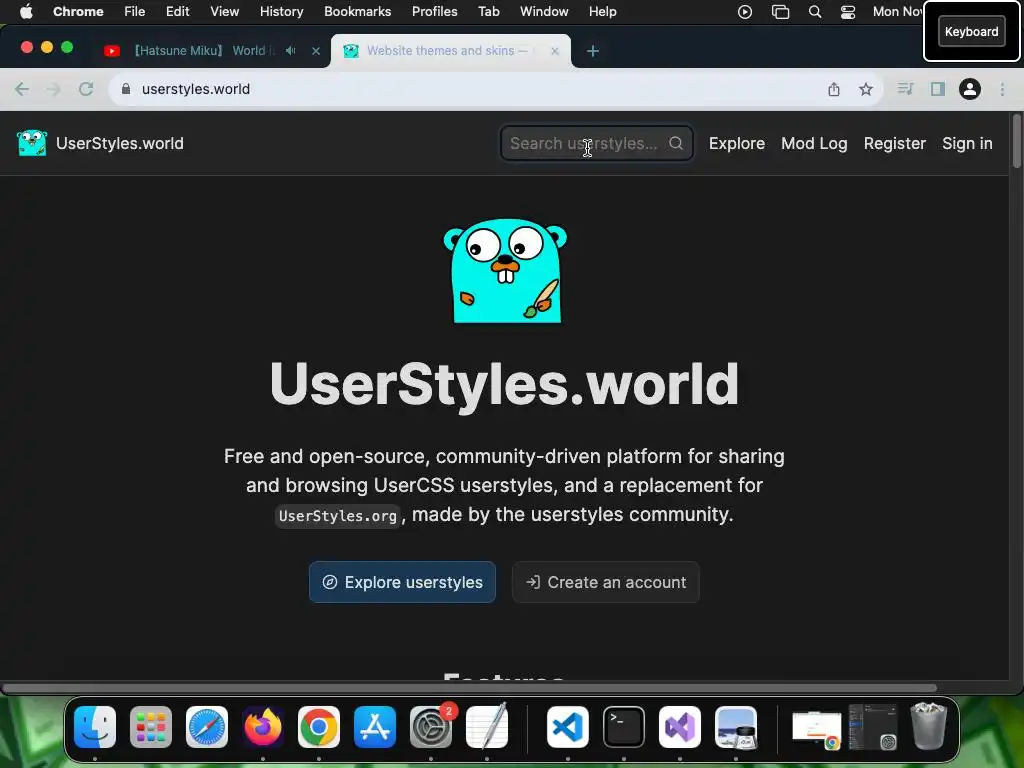Click the Explore userstyles button

[402, 582]
